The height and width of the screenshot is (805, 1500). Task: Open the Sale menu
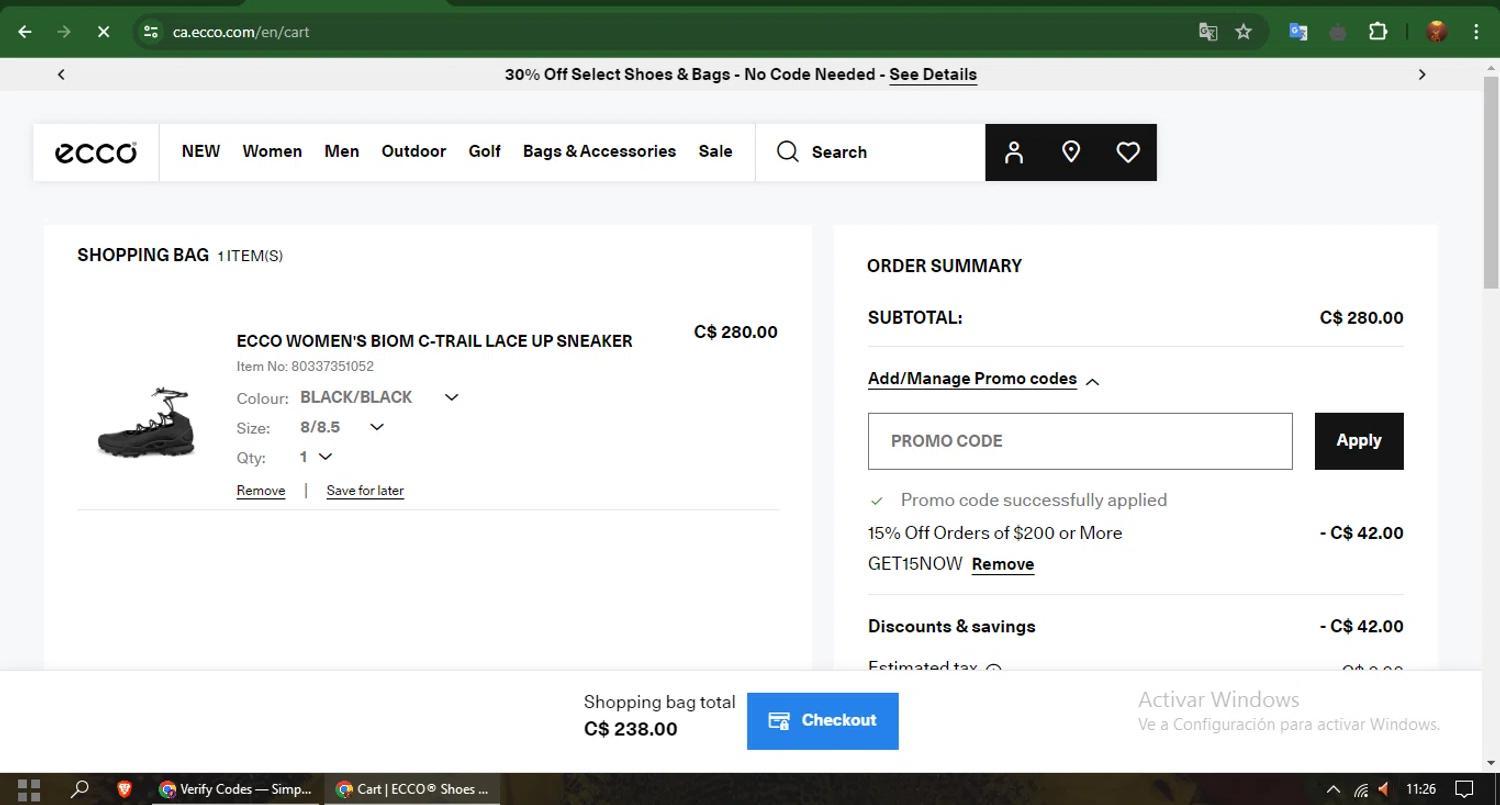click(715, 151)
